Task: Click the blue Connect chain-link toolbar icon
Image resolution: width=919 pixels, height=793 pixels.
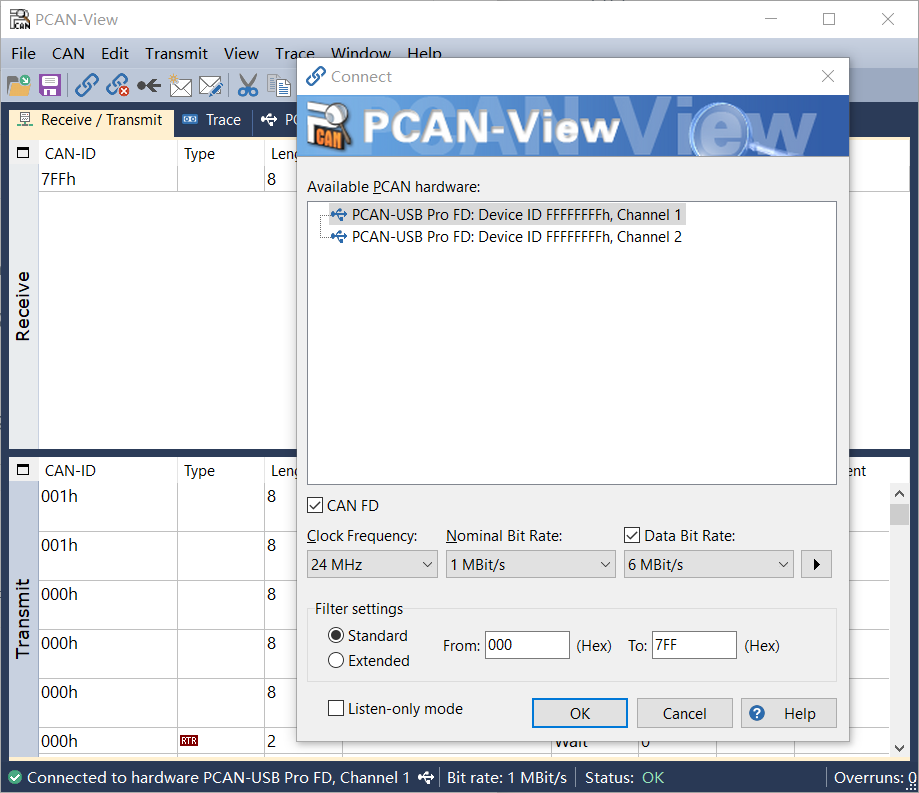Action: pyautogui.click(x=87, y=86)
